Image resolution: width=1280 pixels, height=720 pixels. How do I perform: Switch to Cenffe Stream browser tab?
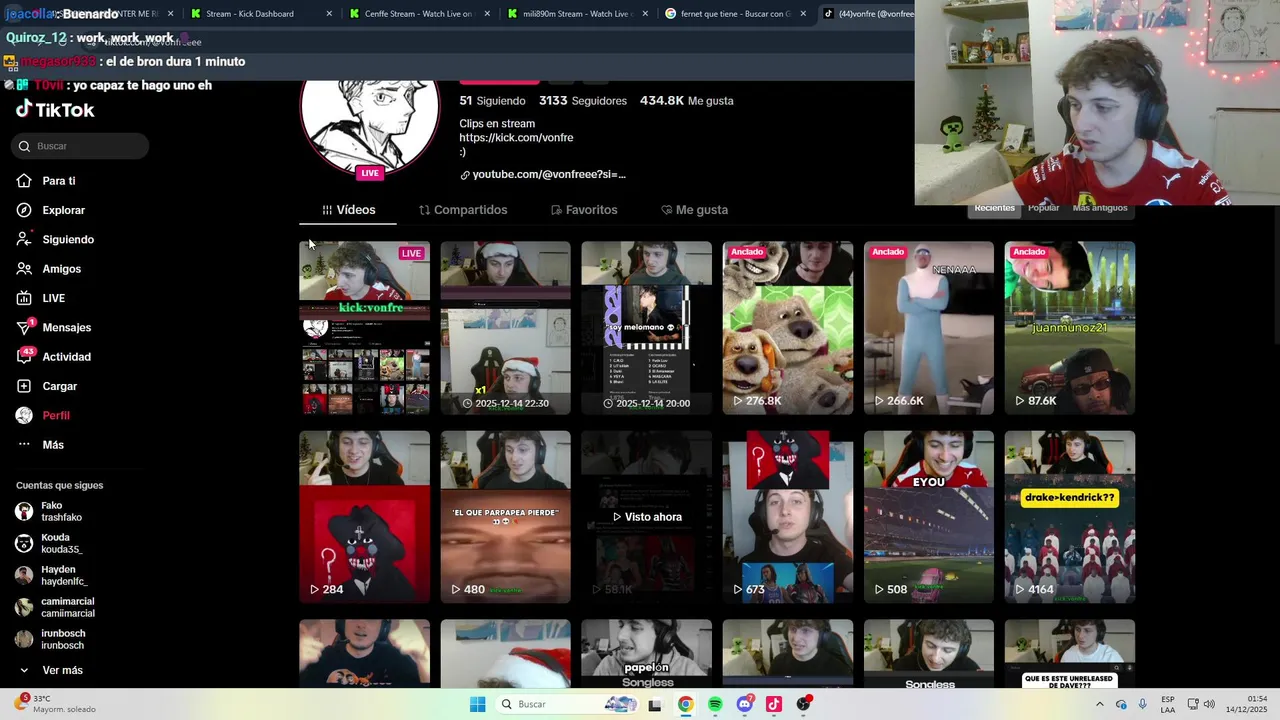click(418, 14)
